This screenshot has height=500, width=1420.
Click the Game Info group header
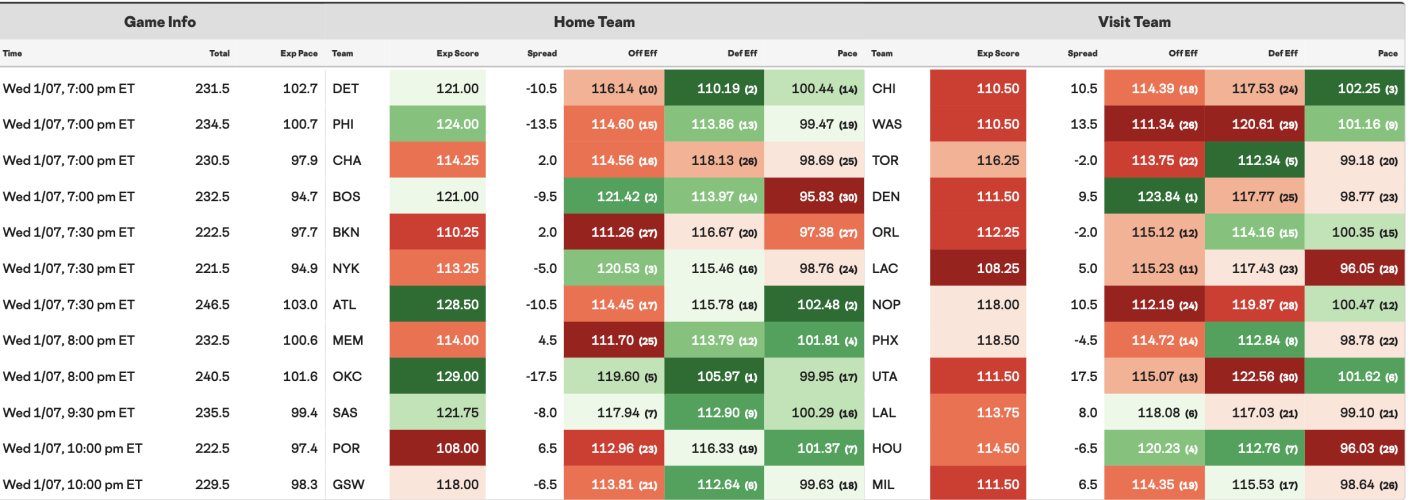(160, 21)
